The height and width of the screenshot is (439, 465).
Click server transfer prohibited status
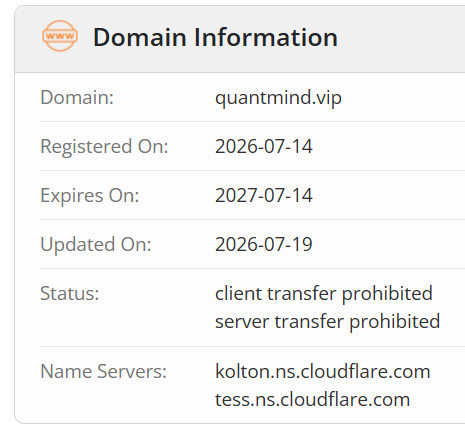[x=328, y=322]
